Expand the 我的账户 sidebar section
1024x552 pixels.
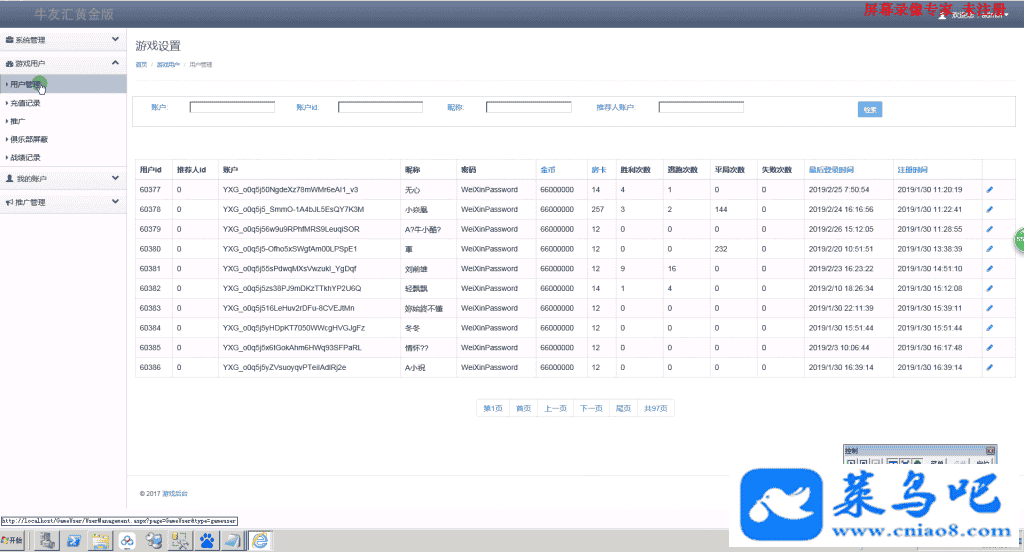click(x=63, y=179)
